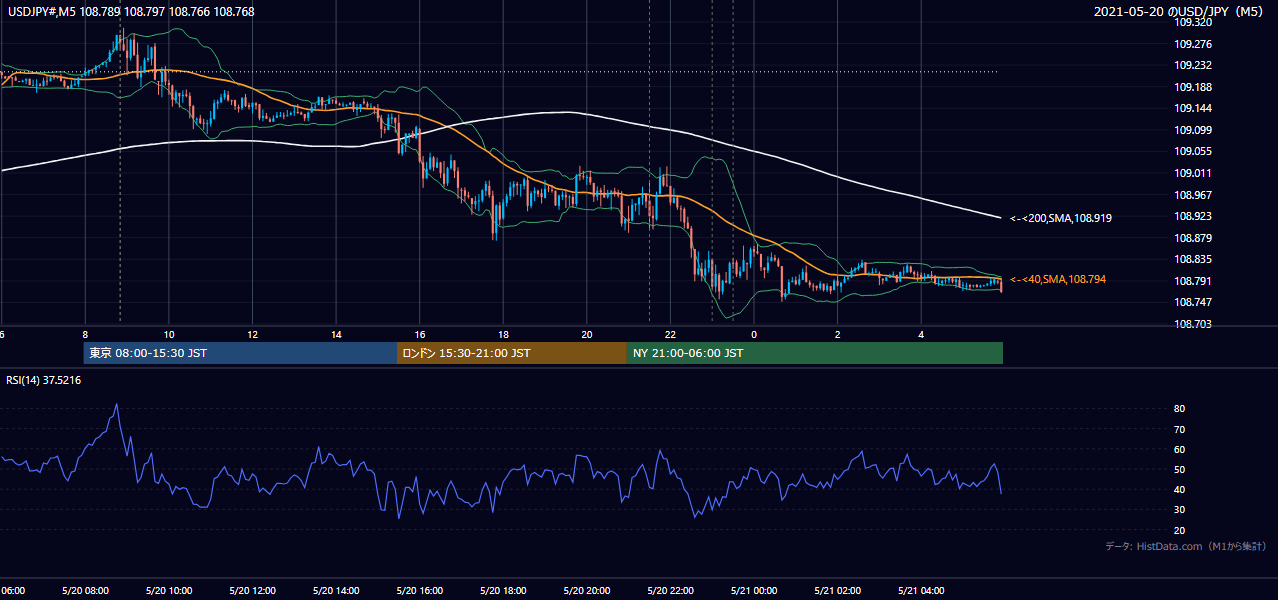
Task: Click price axis value 109.320
Action: 1192,22
